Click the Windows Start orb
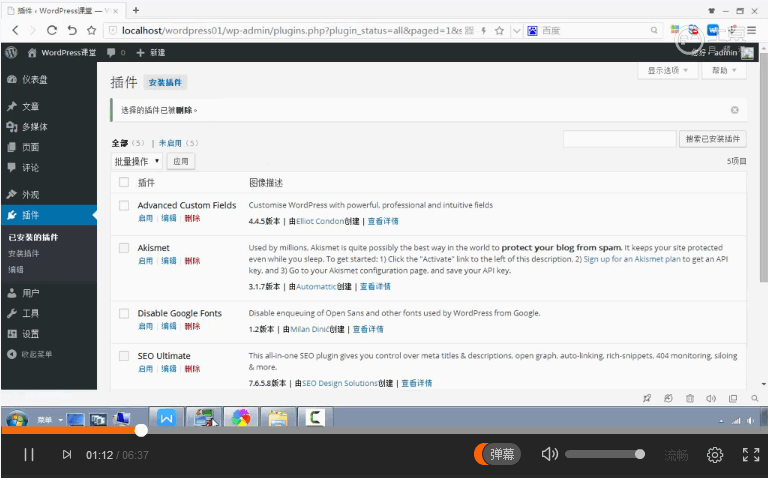The height and width of the screenshot is (478, 768). pyautogui.click(x=17, y=419)
